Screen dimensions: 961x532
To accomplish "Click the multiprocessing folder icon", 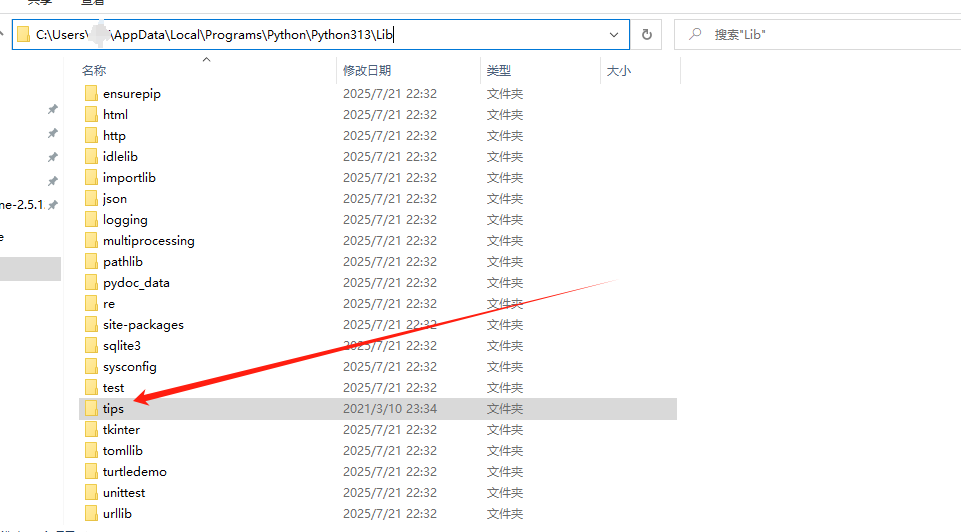I will (x=91, y=240).
